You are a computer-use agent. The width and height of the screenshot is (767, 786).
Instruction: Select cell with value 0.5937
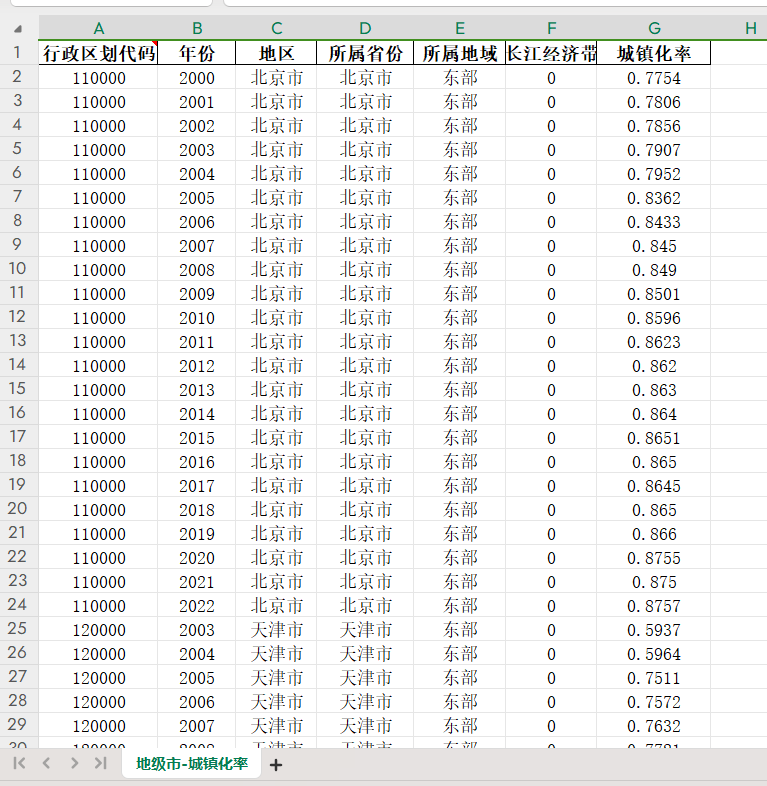click(654, 631)
